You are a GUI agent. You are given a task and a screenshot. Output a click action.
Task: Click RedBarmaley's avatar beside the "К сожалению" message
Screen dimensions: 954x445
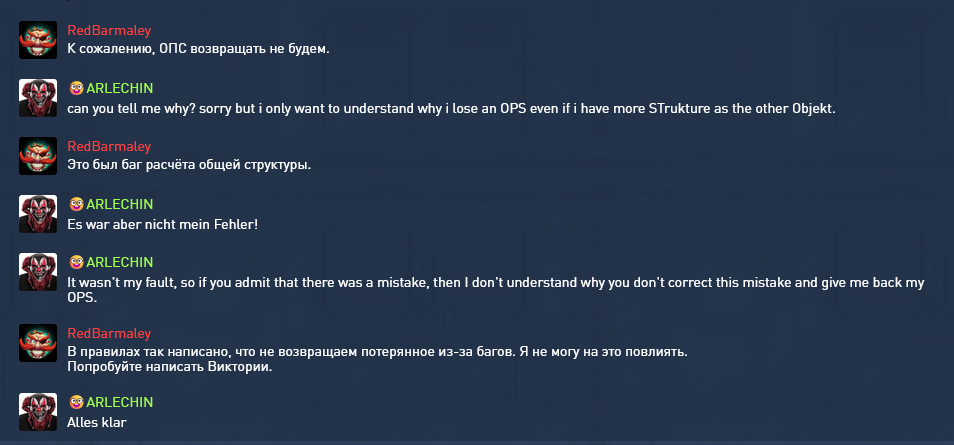point(38,39)
